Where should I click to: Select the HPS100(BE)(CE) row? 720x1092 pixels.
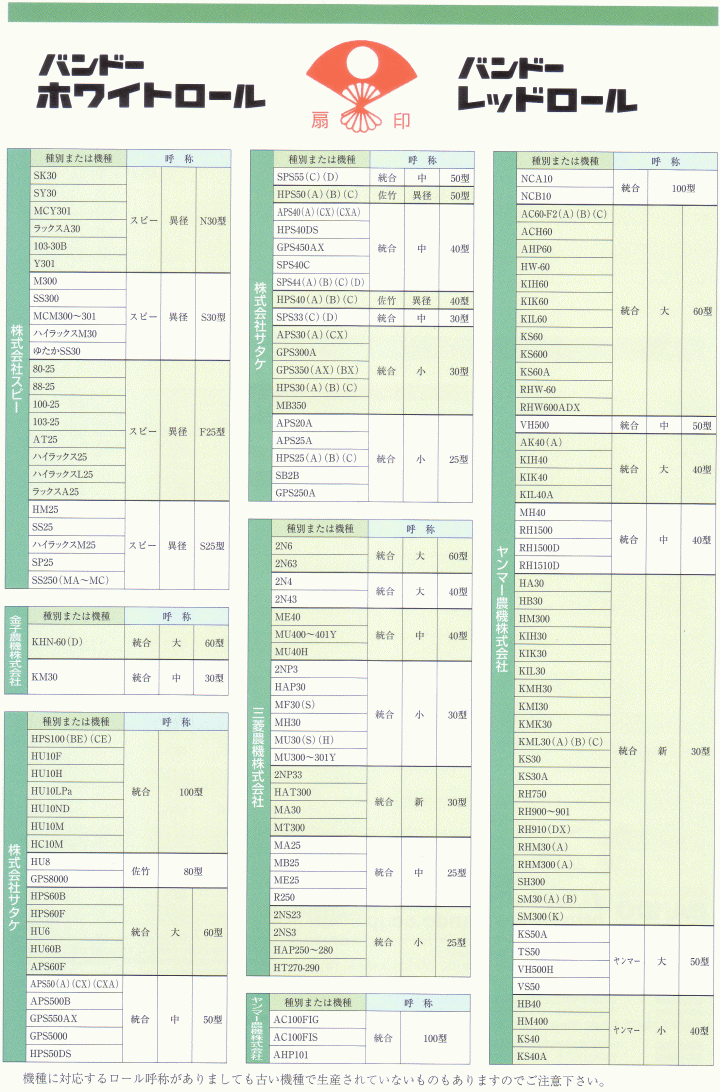click(75, 739)
